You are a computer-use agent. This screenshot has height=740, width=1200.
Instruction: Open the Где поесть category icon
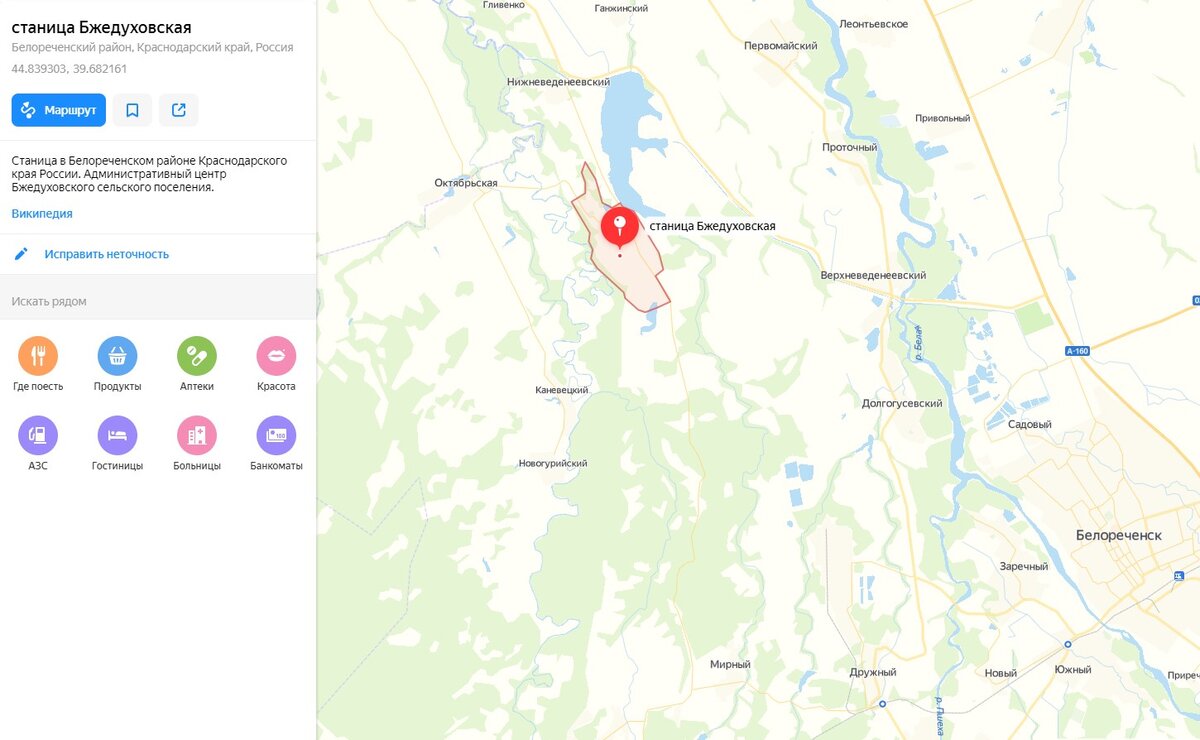click(38, 355)
